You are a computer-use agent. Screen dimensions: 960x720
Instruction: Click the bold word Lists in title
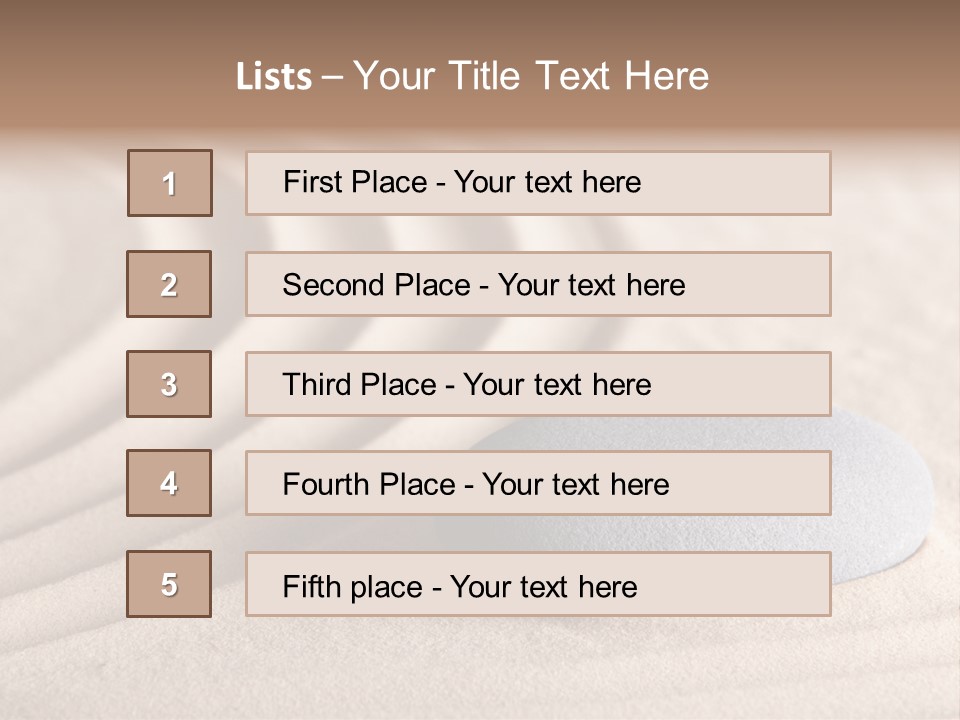coord(273,77)
